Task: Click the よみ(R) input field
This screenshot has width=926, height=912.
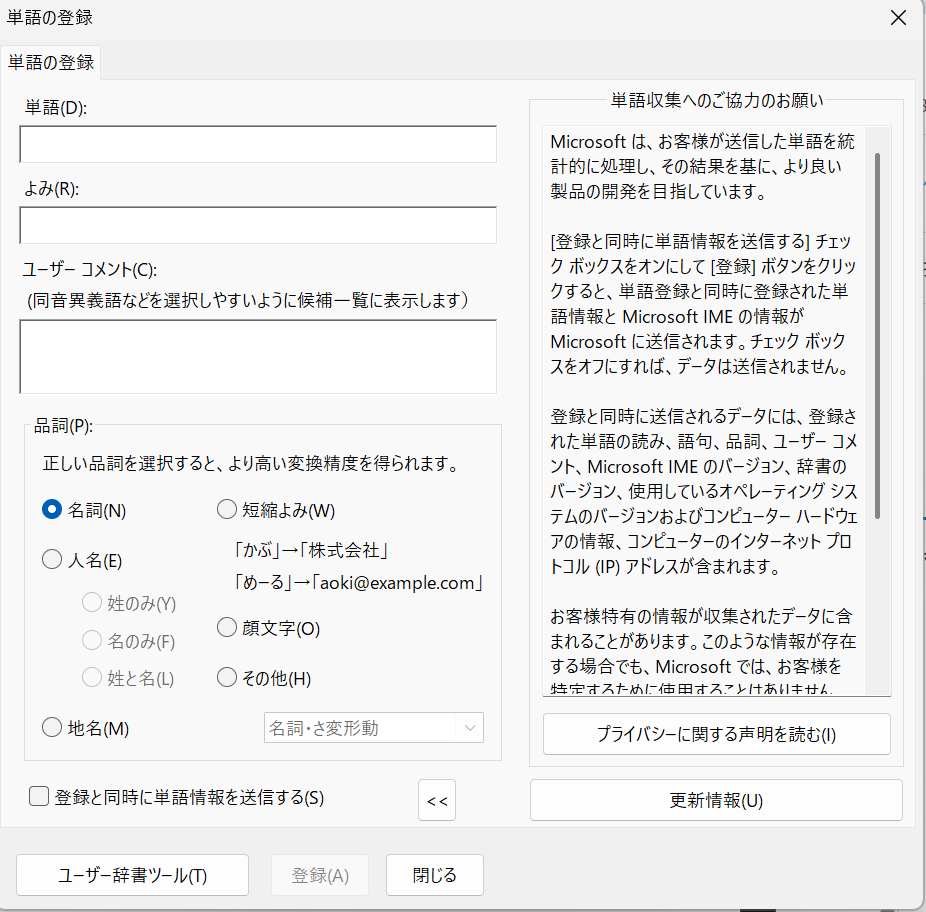Action: pyautogui.click(x=258, y=225)
